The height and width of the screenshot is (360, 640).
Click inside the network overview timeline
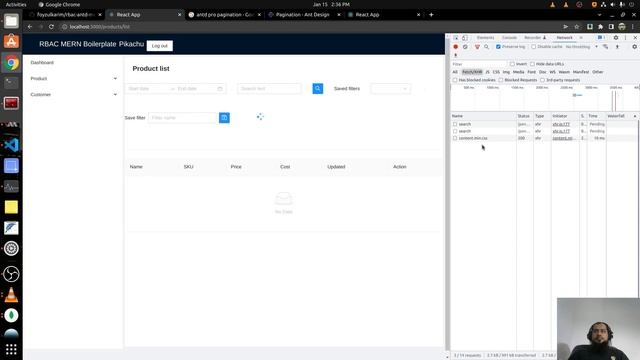click(x=545, y=98)
